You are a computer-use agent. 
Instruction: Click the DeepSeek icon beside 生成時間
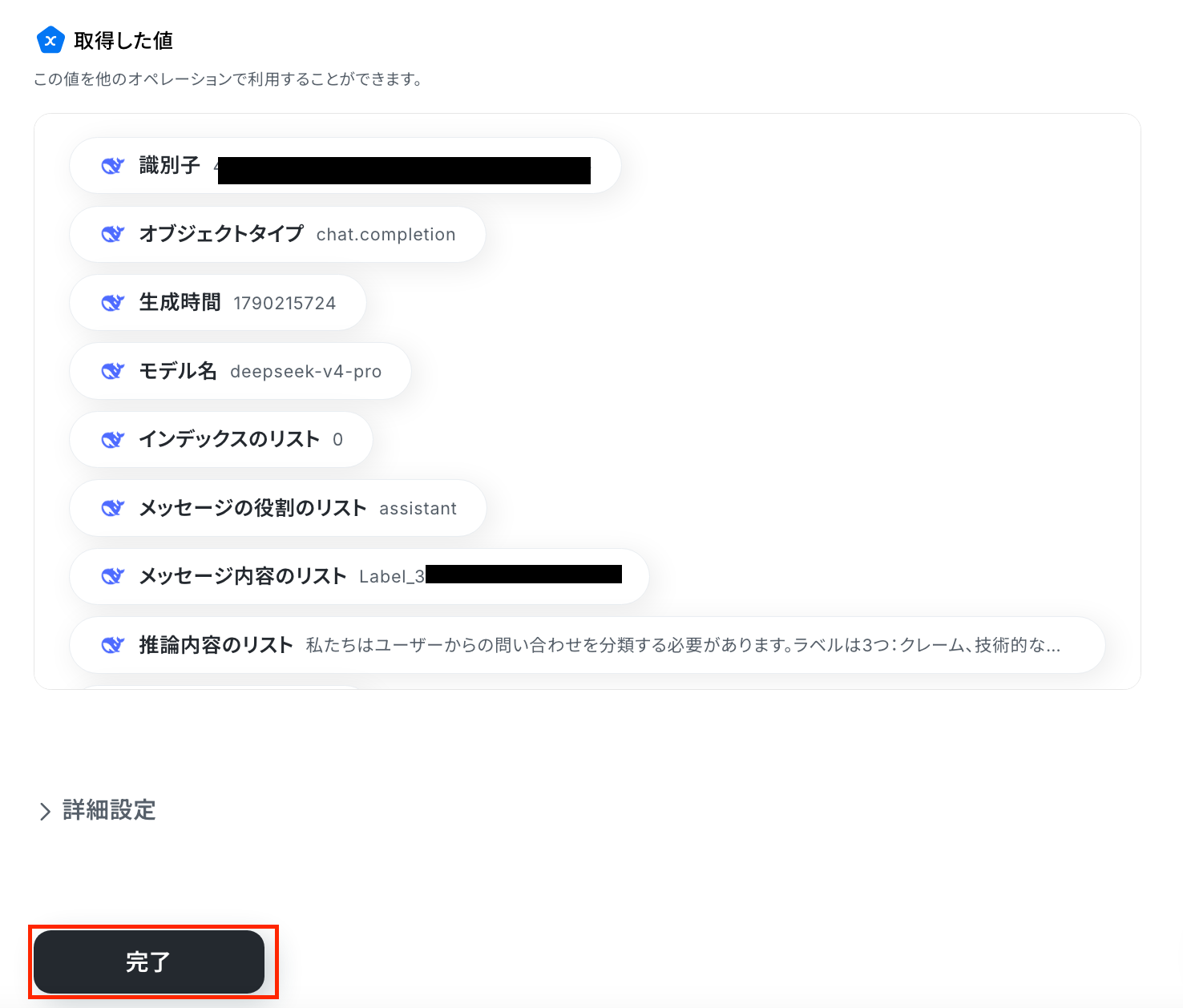(112, 303)
